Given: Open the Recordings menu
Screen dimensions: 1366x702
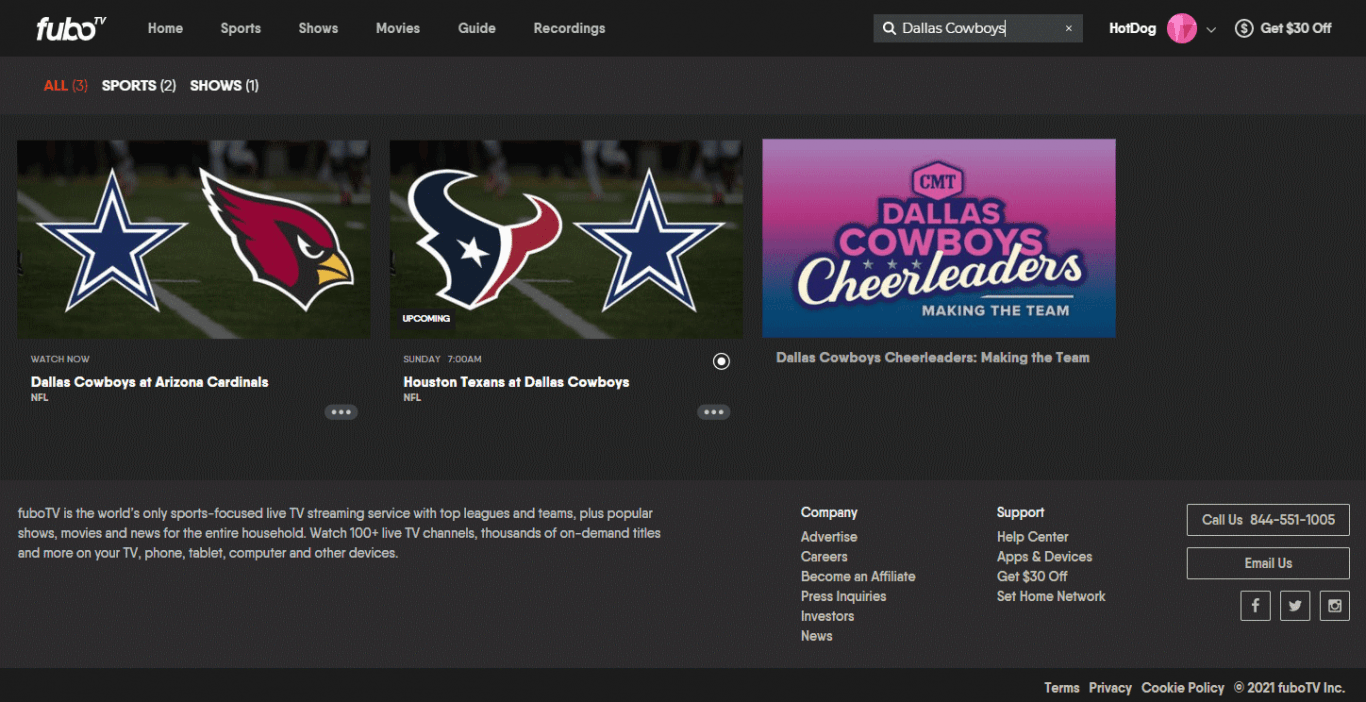Looking at the screenshot, I should click(569, 28).
